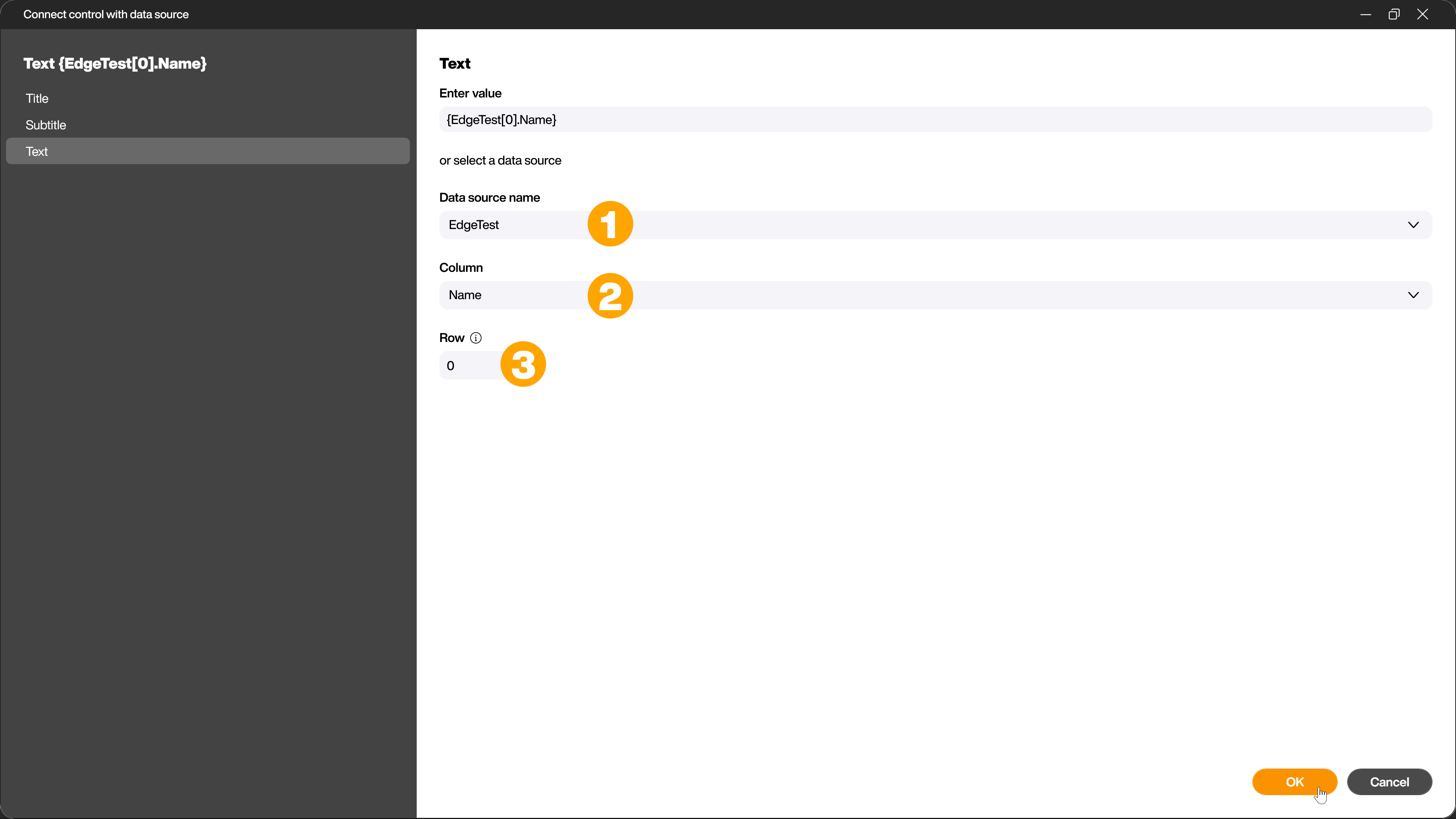Click the 'Data source name' label
The width and height of the screenshot is (1456, 819).
point(490,197)
